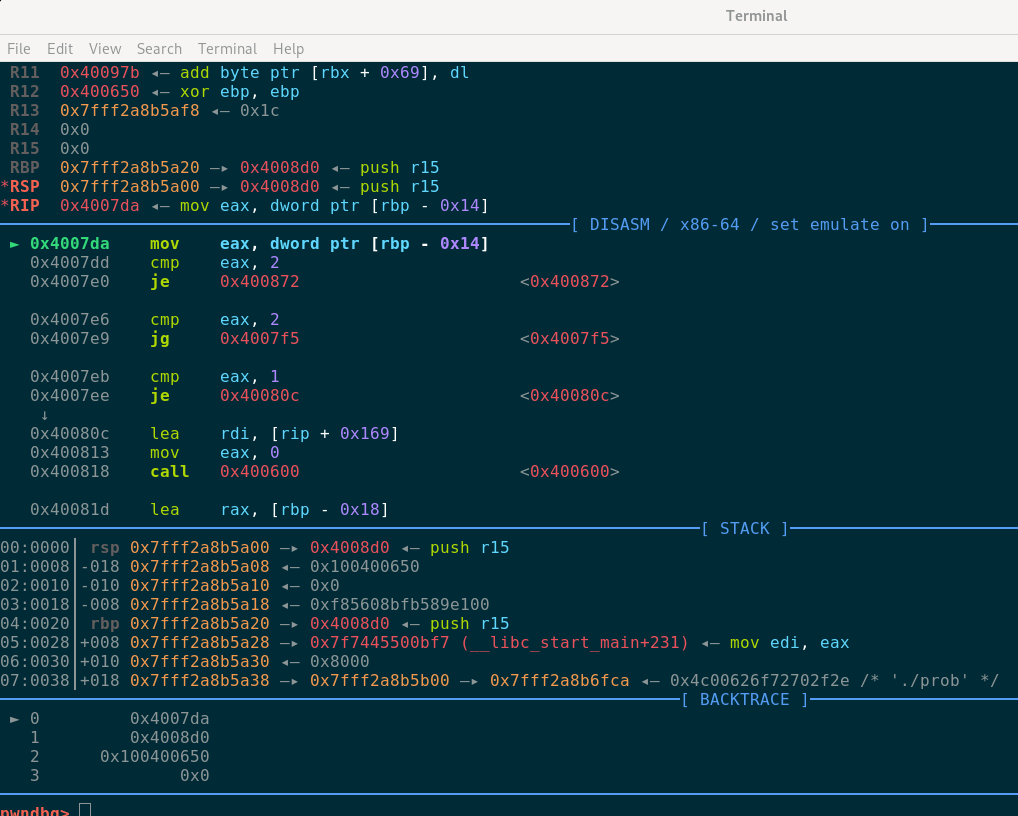Click in the pwndbg prompt cursor

(85, 809)
